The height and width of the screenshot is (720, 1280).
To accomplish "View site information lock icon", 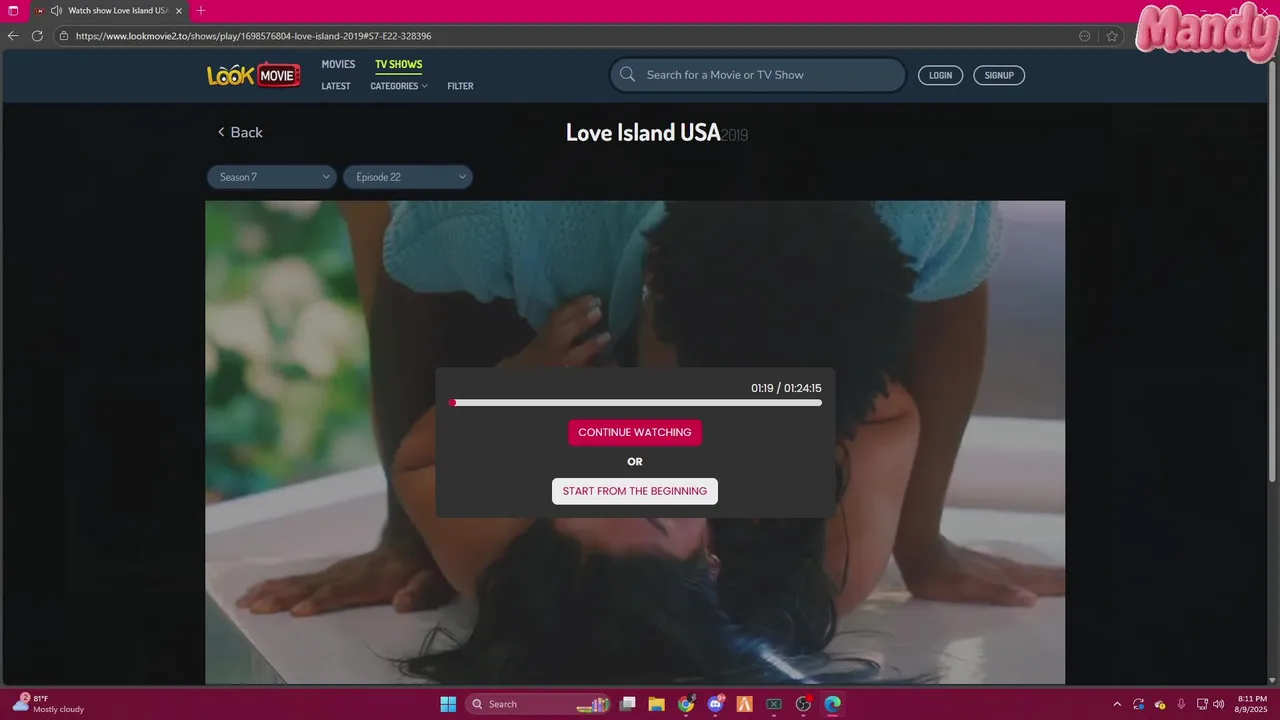I will coord(64,36).
